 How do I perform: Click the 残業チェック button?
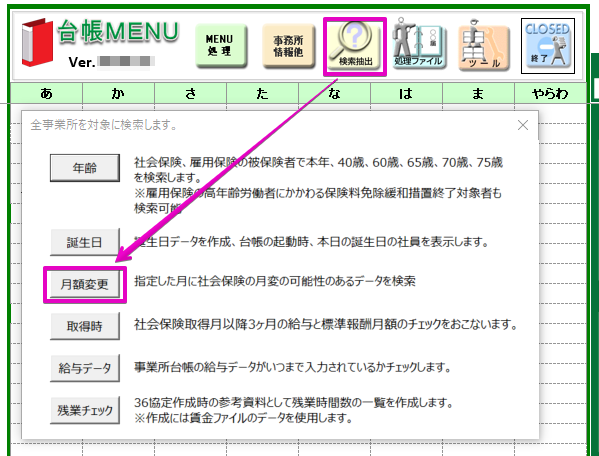[85, 410]
